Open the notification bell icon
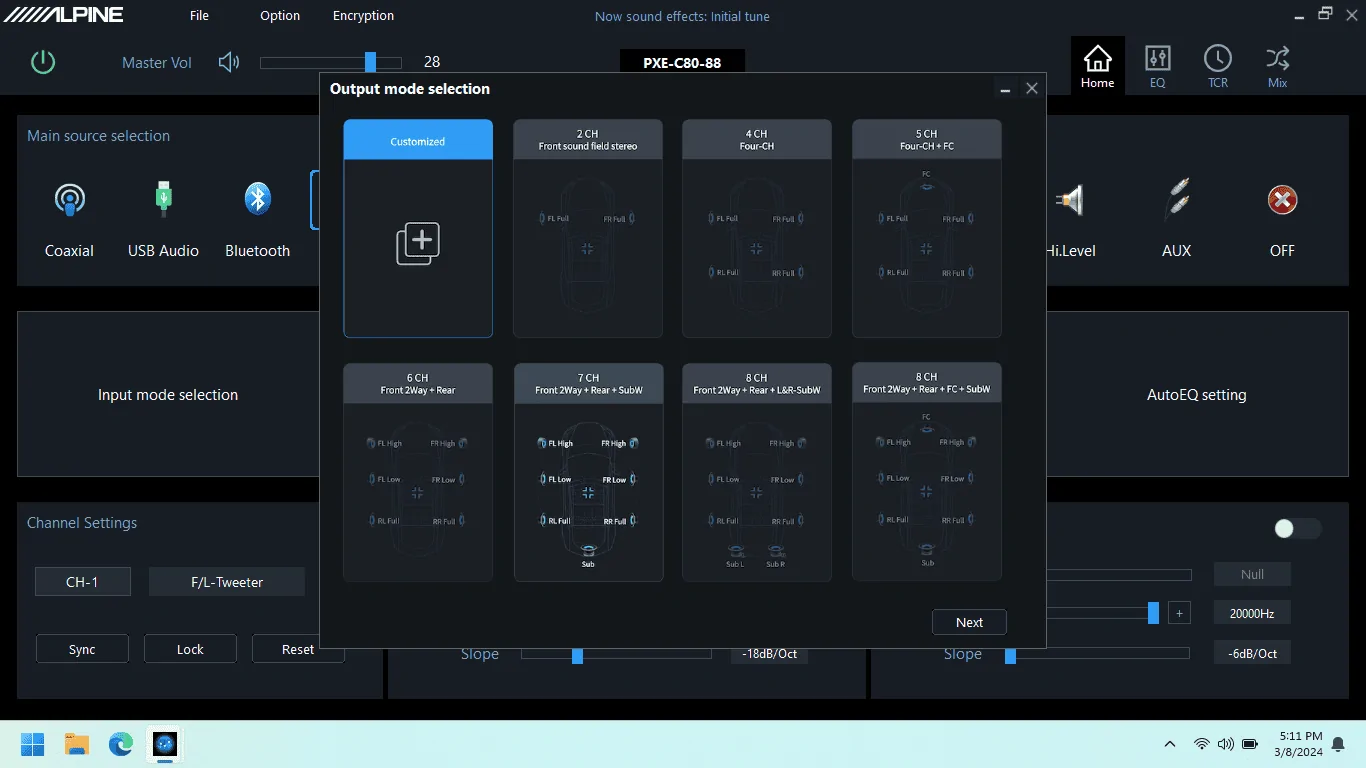The height and width of the screenshot is (768, 1366). [x=1338, y=744]
